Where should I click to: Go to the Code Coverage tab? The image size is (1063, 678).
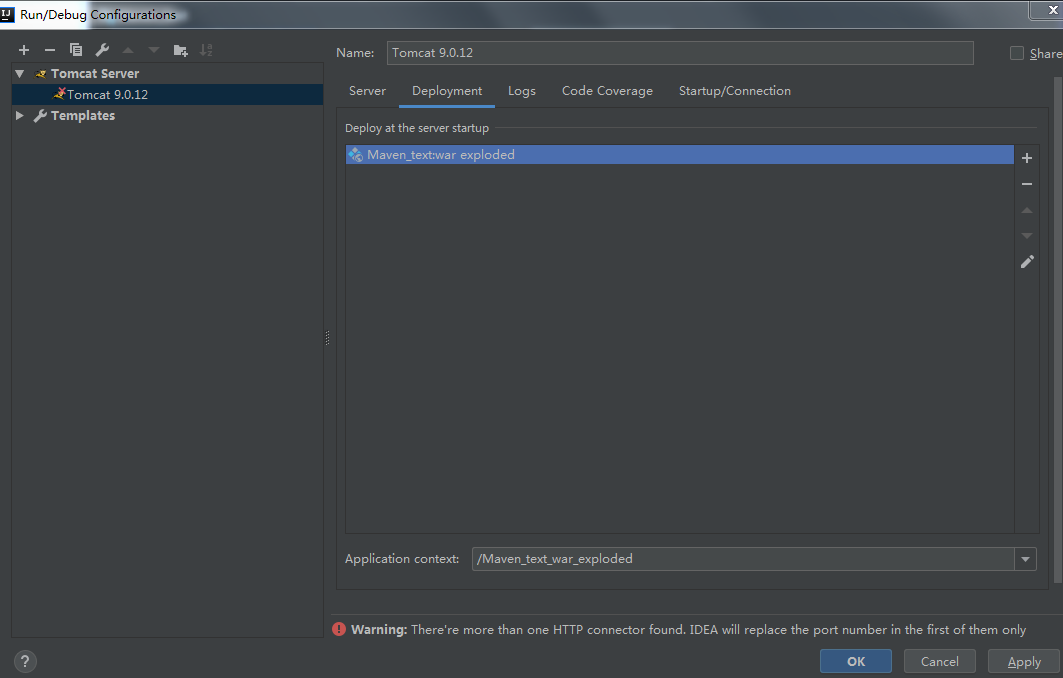(607, 91)
